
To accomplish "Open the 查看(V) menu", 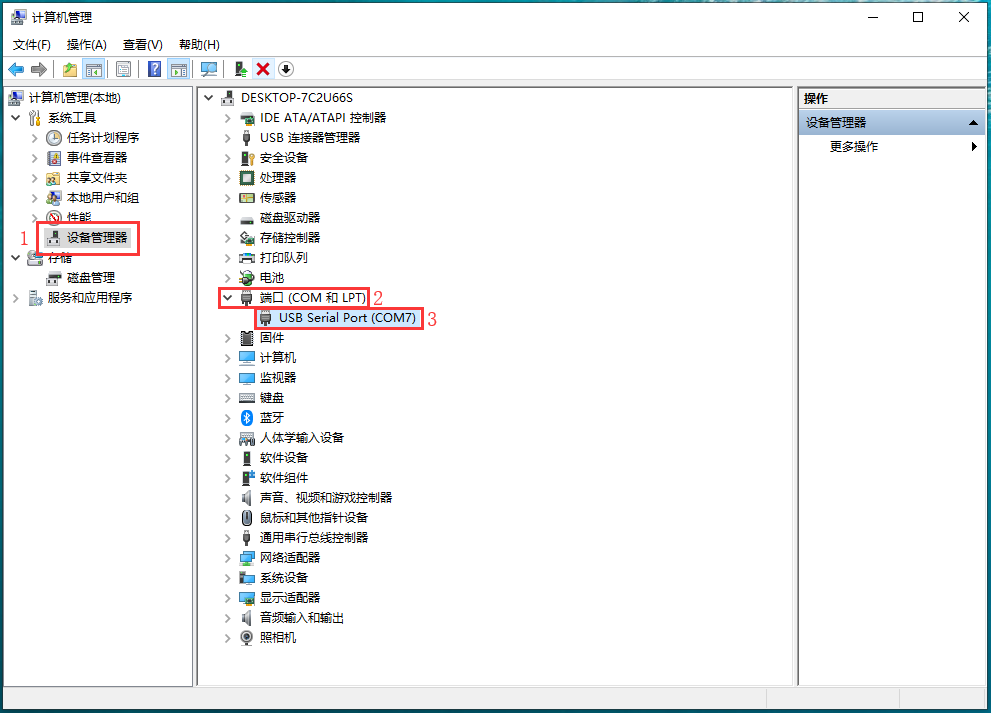I will point(141,44).
